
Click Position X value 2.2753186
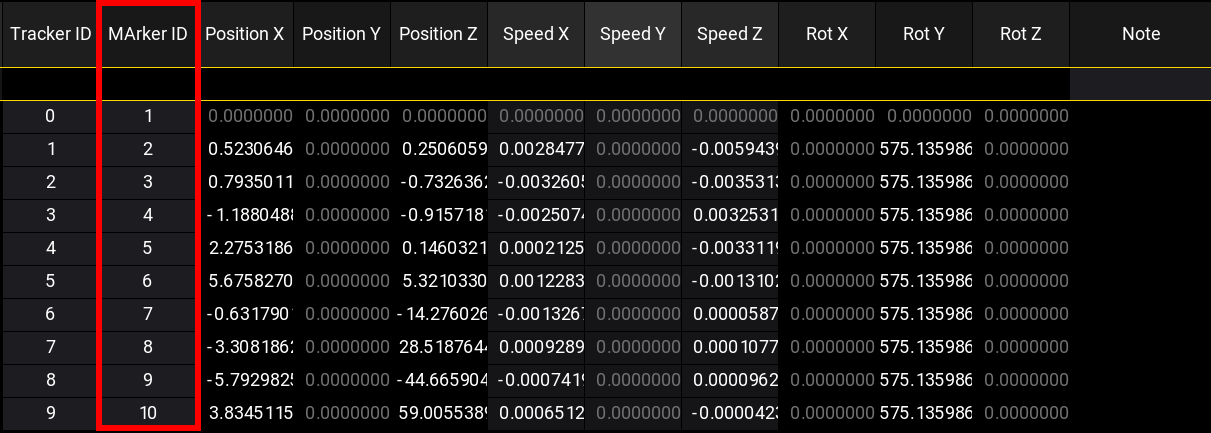[250, 248]
